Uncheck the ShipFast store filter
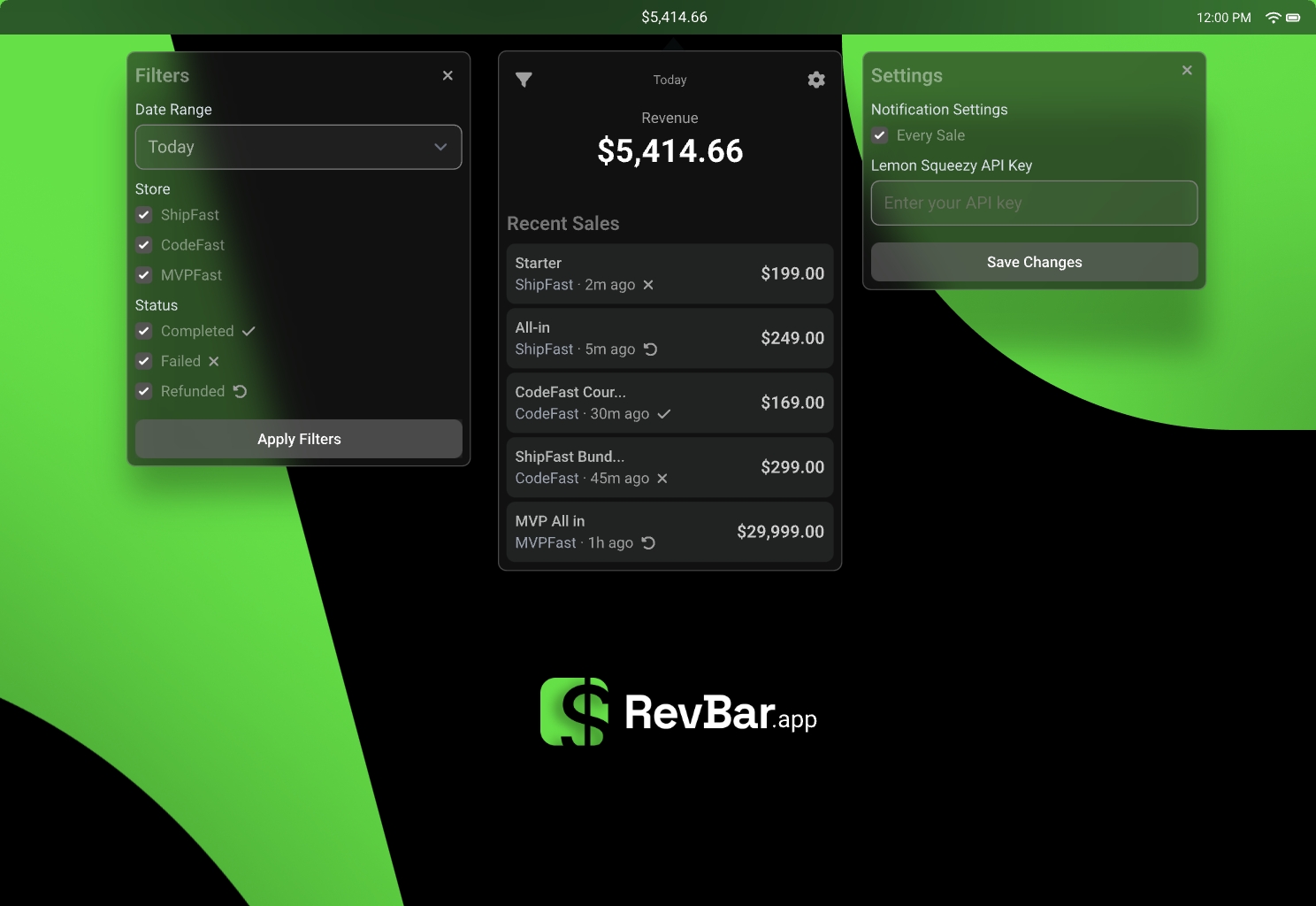 coord(143,215)
